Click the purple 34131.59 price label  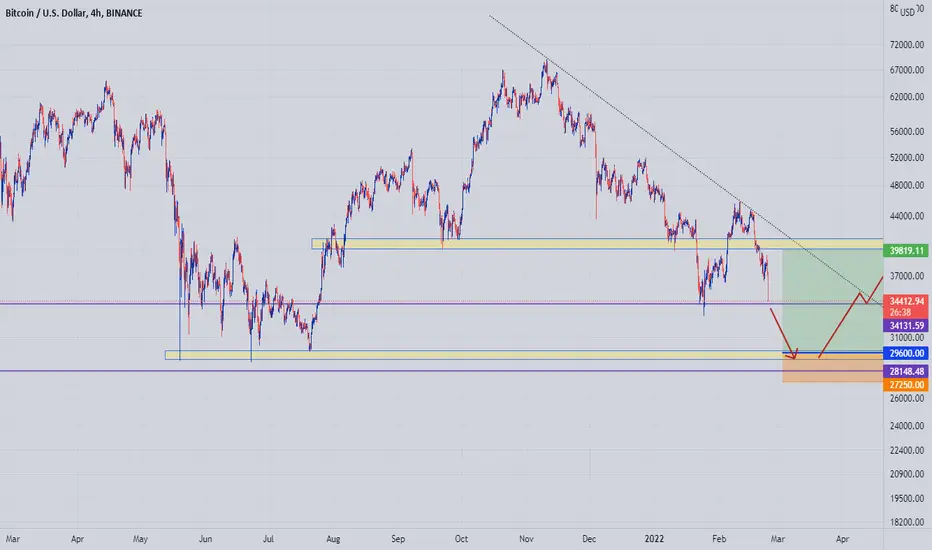click(906, 326)
